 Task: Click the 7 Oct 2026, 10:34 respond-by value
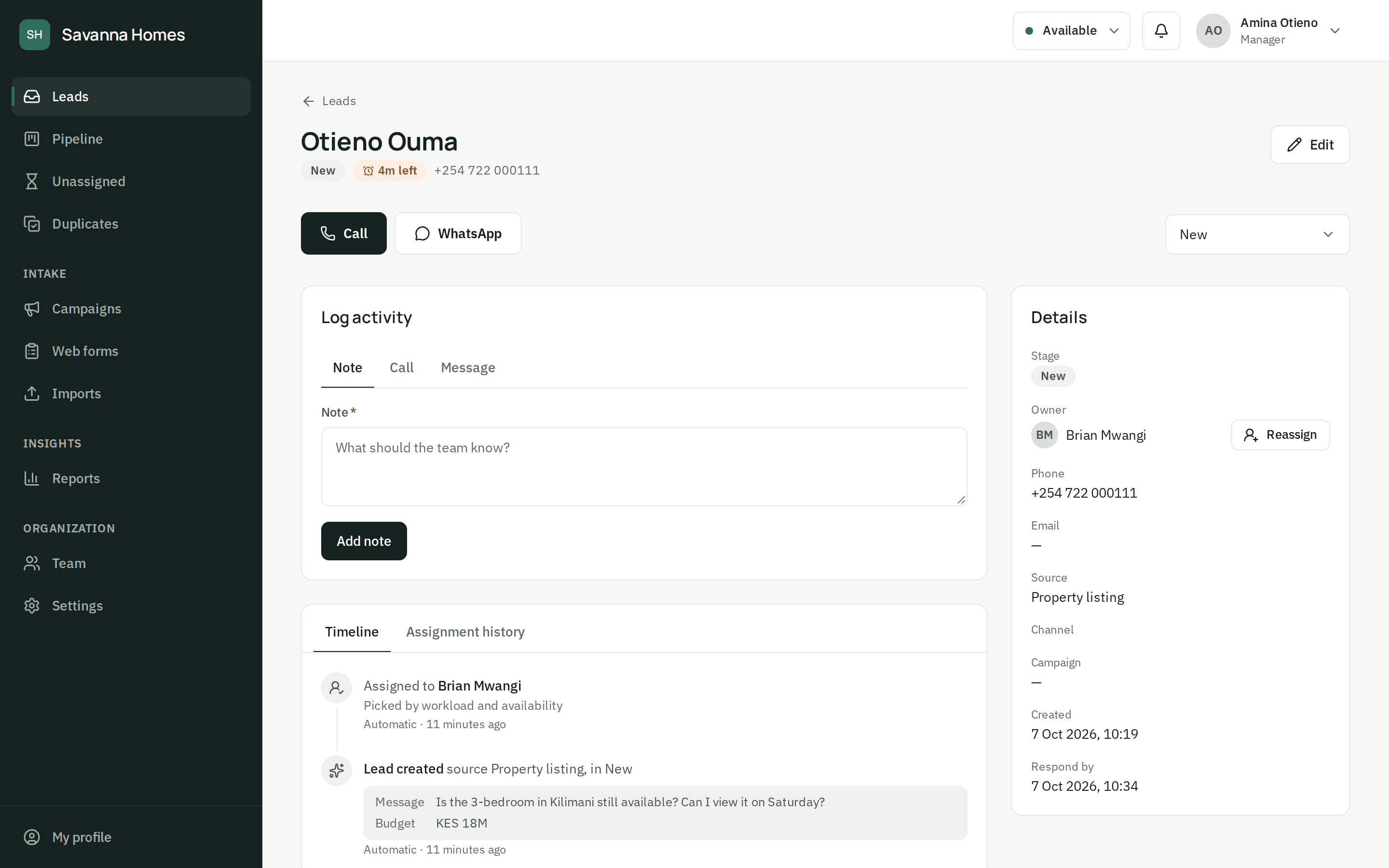coord(1084,786)
